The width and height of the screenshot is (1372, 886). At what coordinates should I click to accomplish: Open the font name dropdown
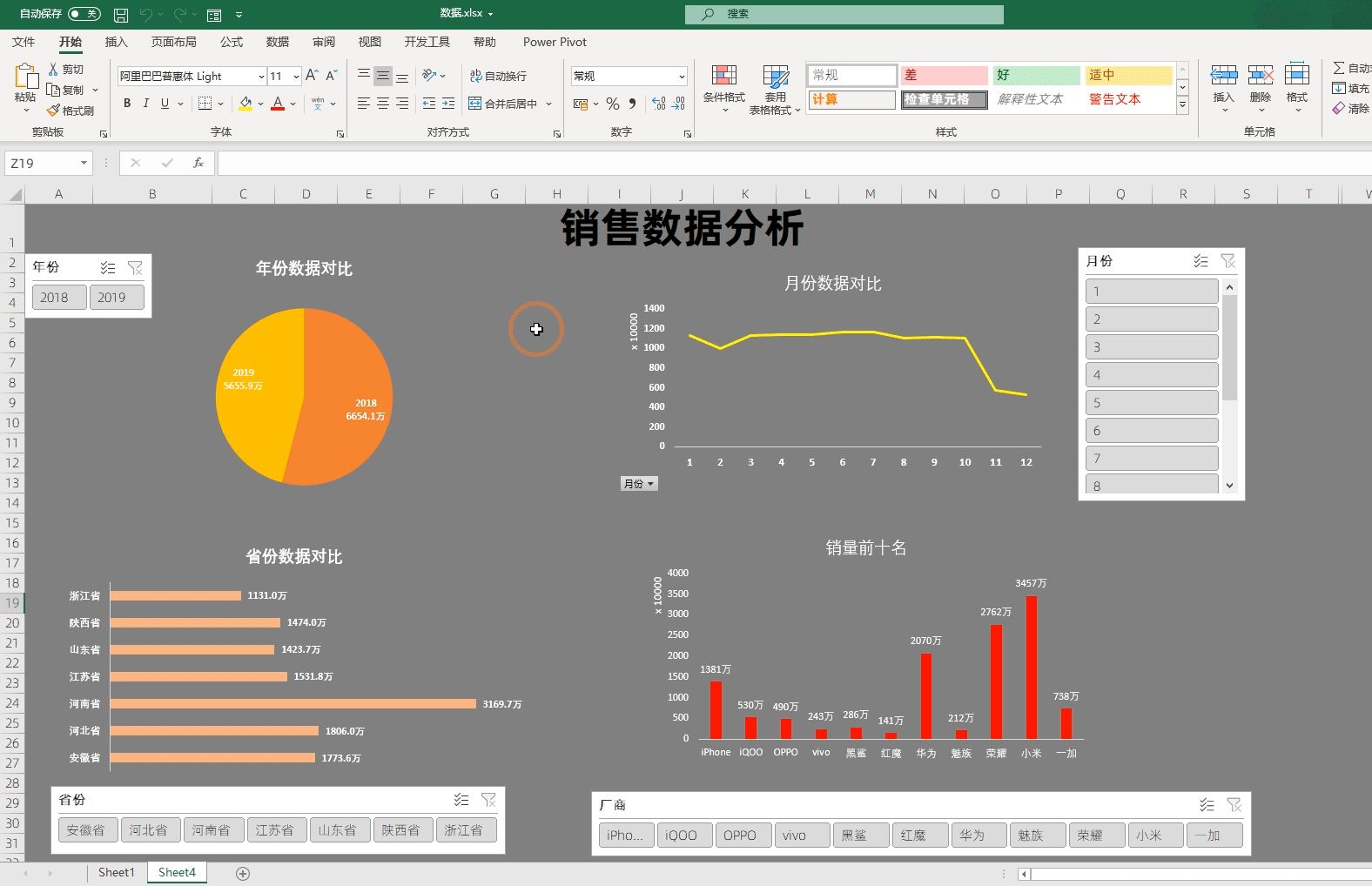261,77
